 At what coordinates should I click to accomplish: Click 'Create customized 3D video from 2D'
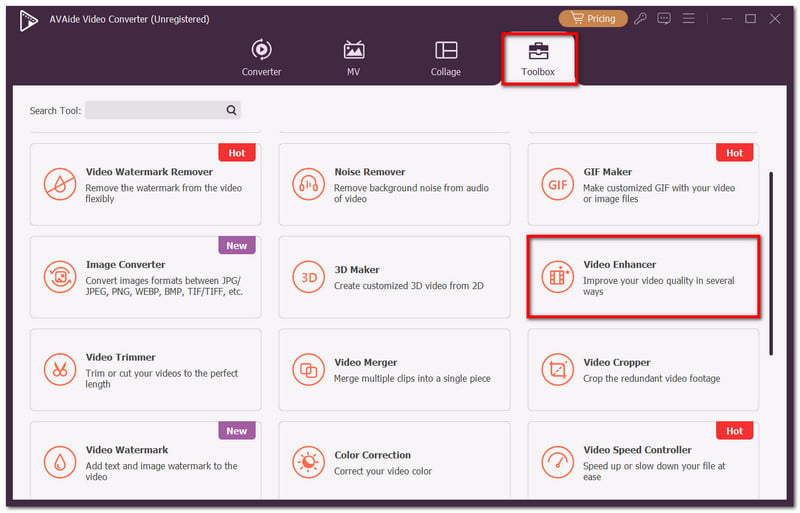coord(409,286)
